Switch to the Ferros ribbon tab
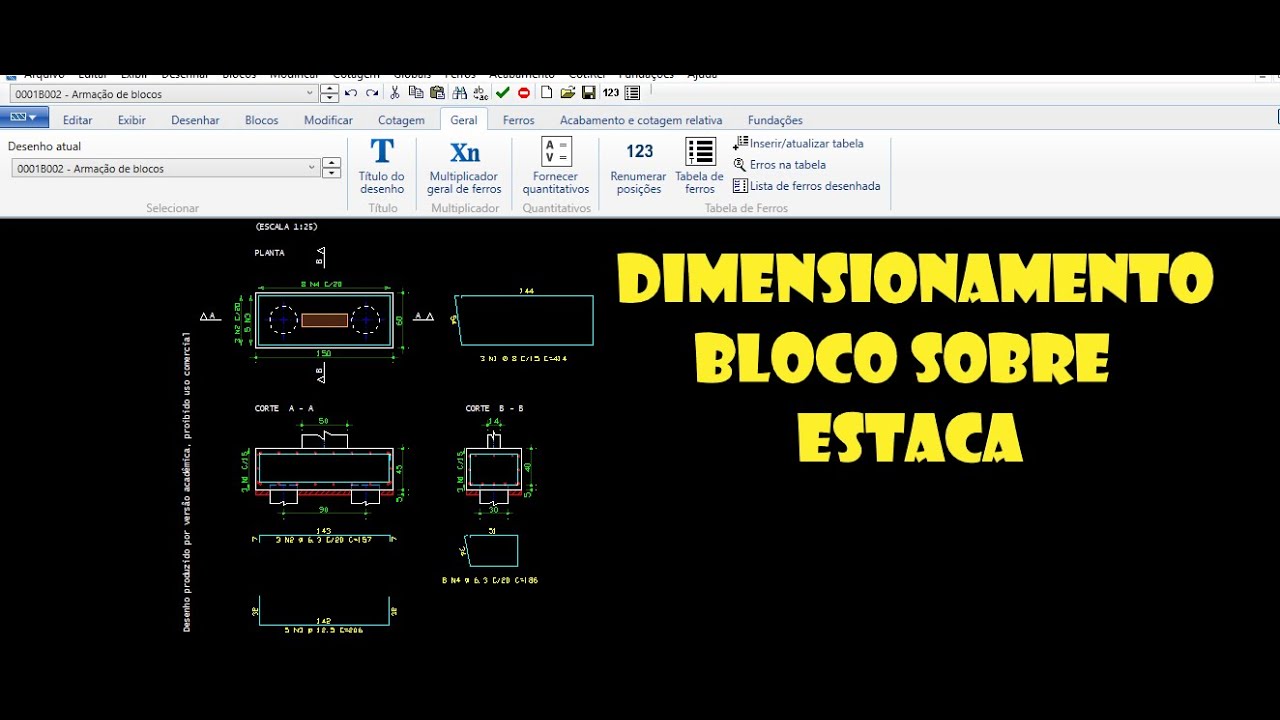This screenshot has width=1280, height=720. 518,120
